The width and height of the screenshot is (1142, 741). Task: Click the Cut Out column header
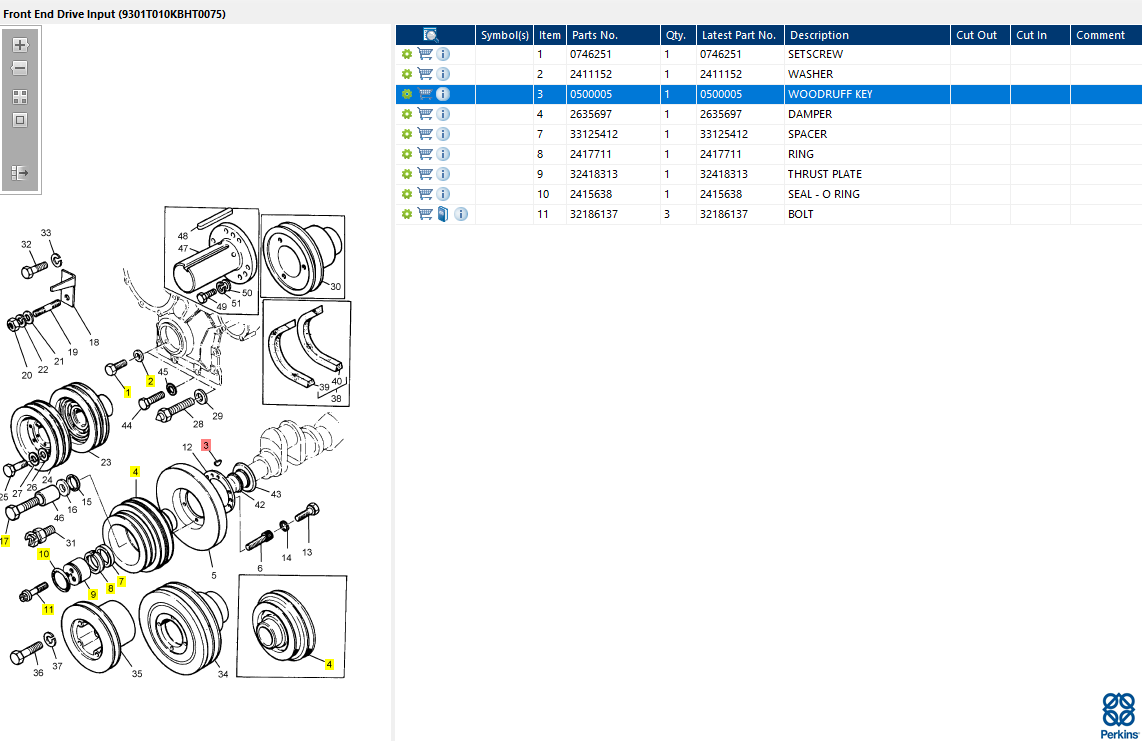(980, 35)
